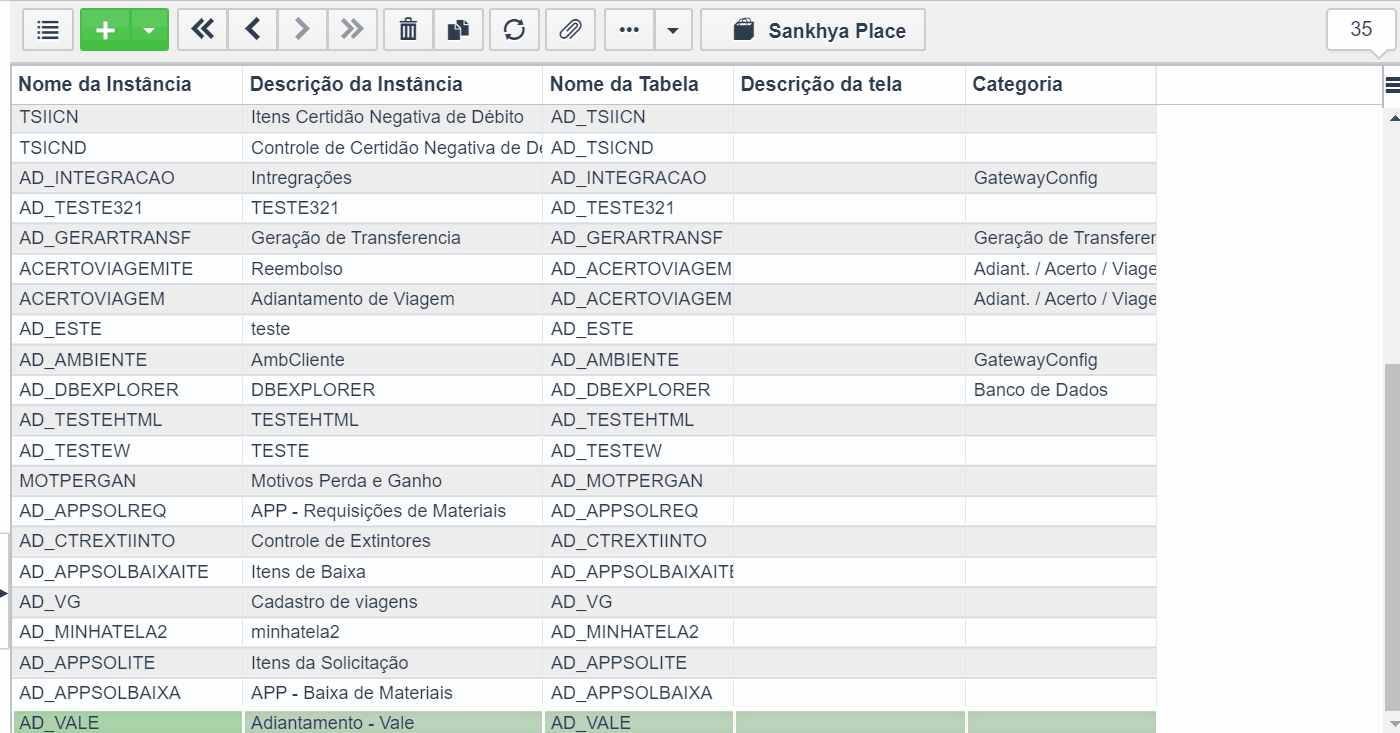1400x733 pixels.
Task: Sort by Nome da Instância column header
Action: (127, 85)
